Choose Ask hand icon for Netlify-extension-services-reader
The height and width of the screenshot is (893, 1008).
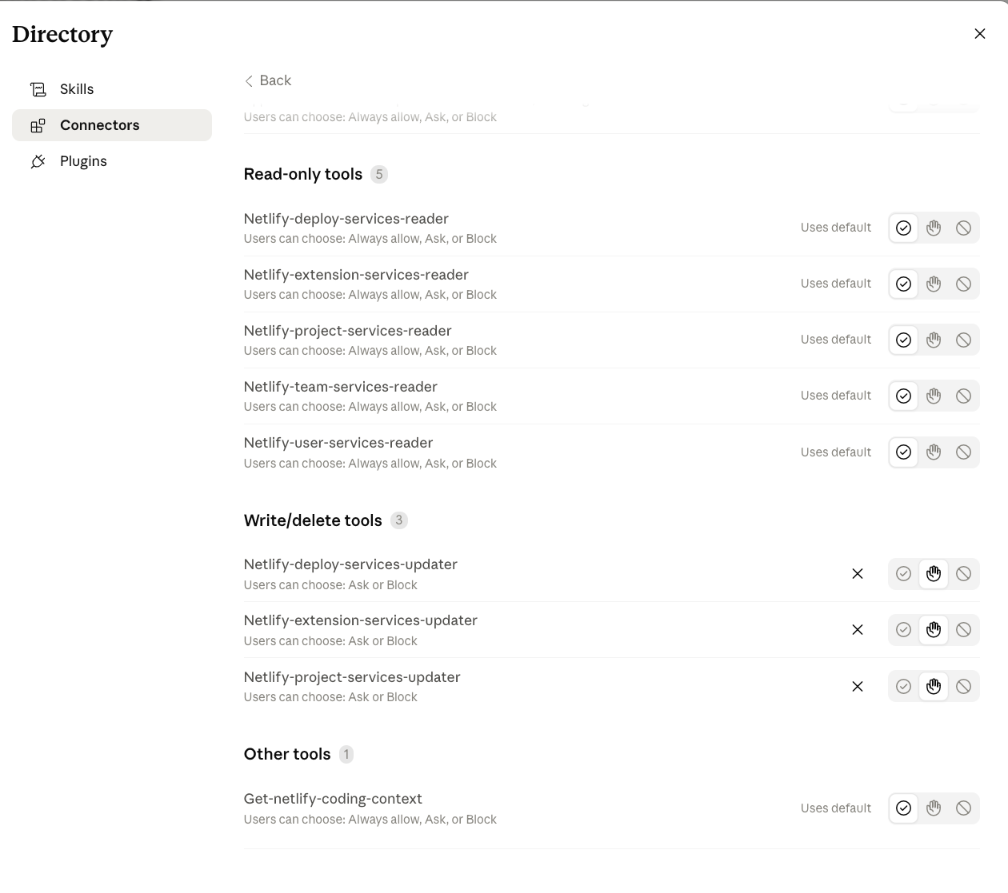[x=933, y=284]
